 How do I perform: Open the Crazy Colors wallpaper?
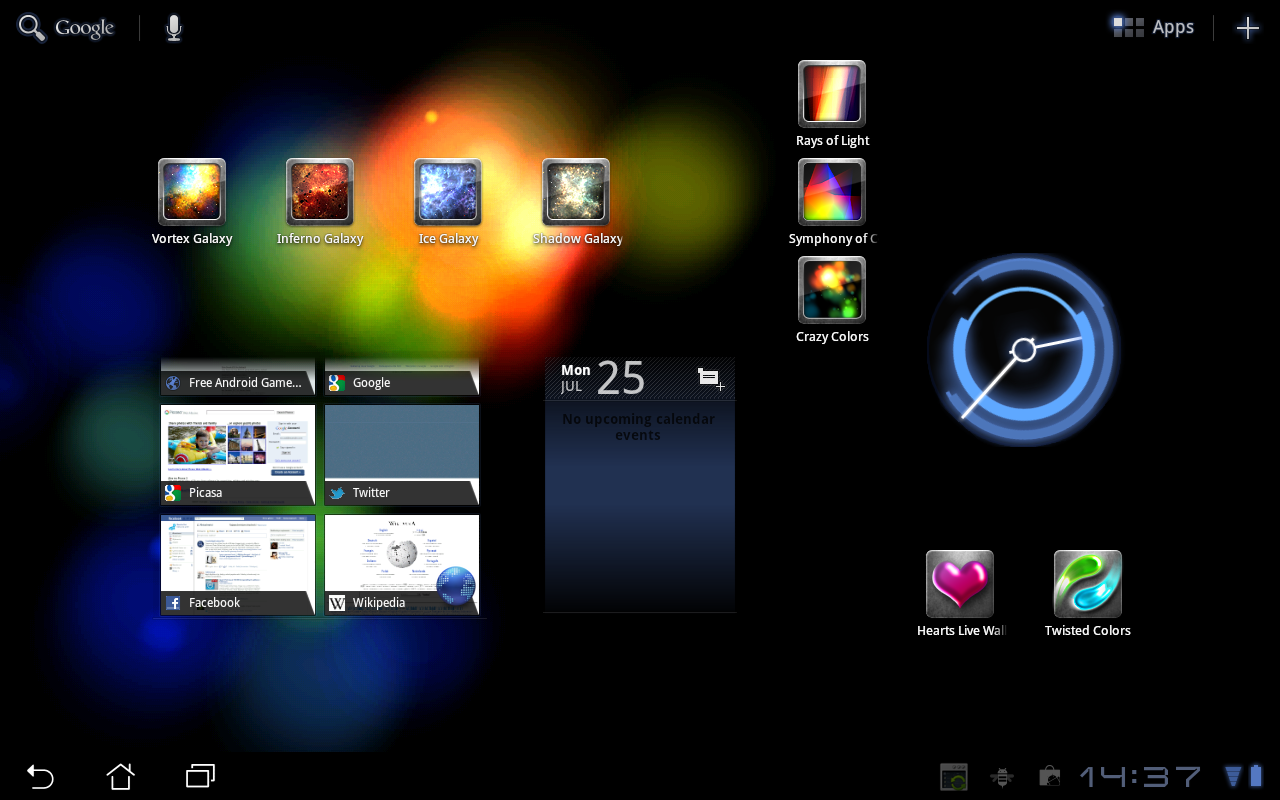point(831,288)
